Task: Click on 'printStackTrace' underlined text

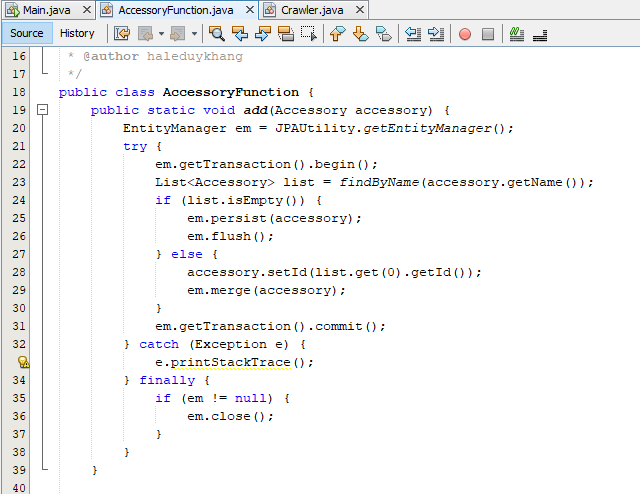Action: (x=230, y=363)
